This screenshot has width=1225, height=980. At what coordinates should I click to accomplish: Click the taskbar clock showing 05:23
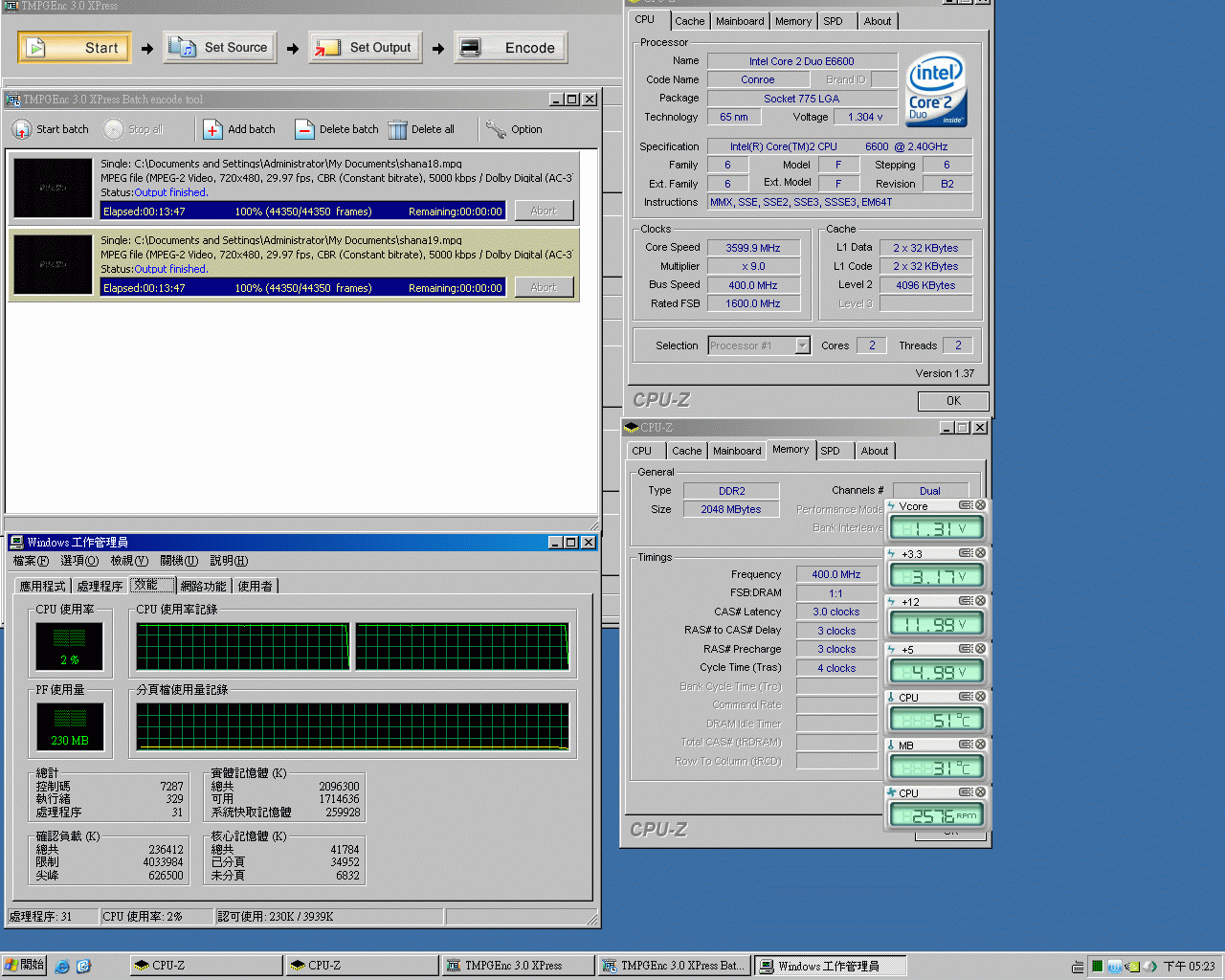pos(1189,967)
